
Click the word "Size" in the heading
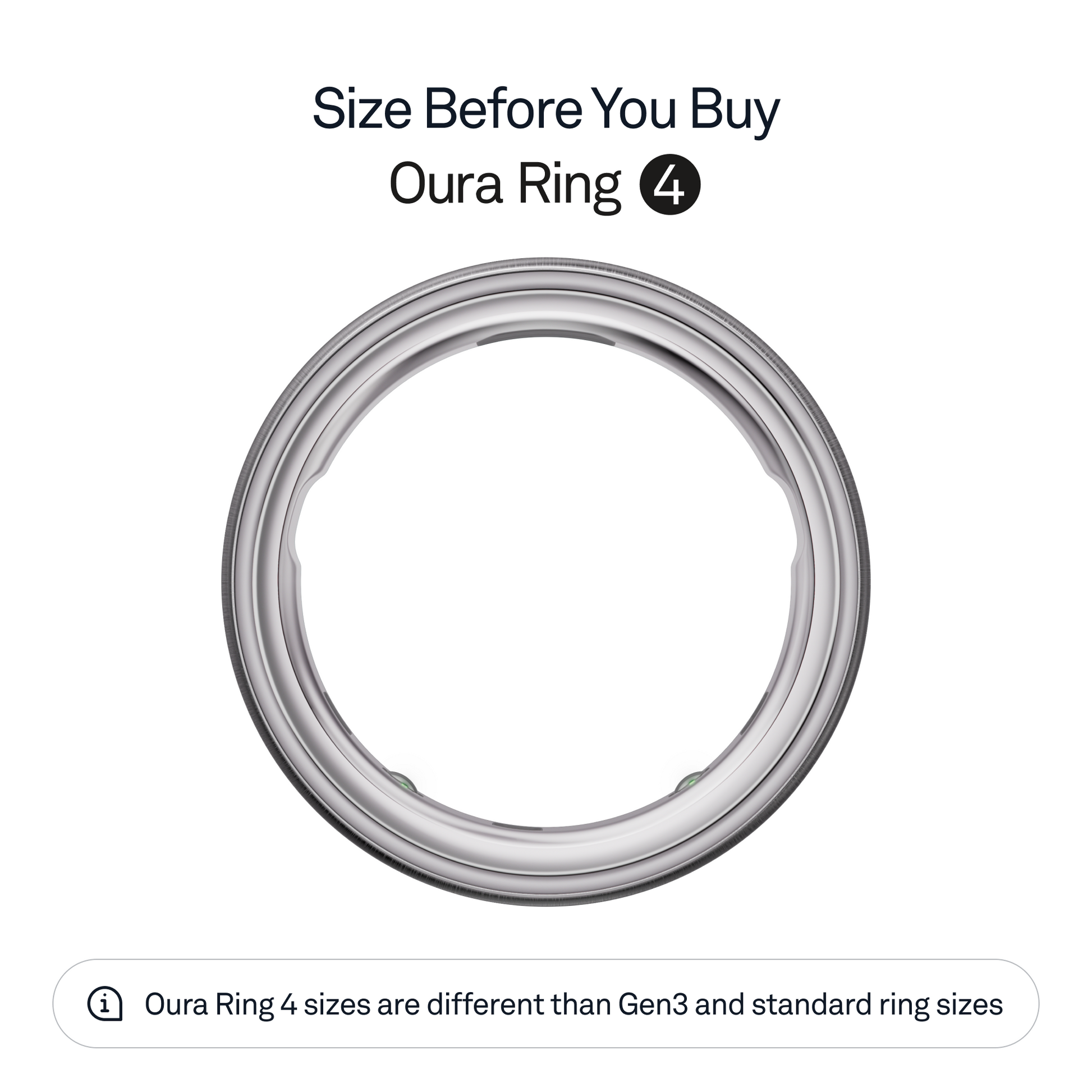pos(361,108)
